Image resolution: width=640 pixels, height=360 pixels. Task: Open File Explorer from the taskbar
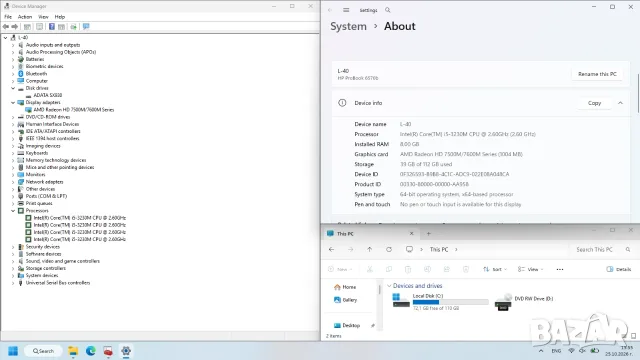coord(73,351)
